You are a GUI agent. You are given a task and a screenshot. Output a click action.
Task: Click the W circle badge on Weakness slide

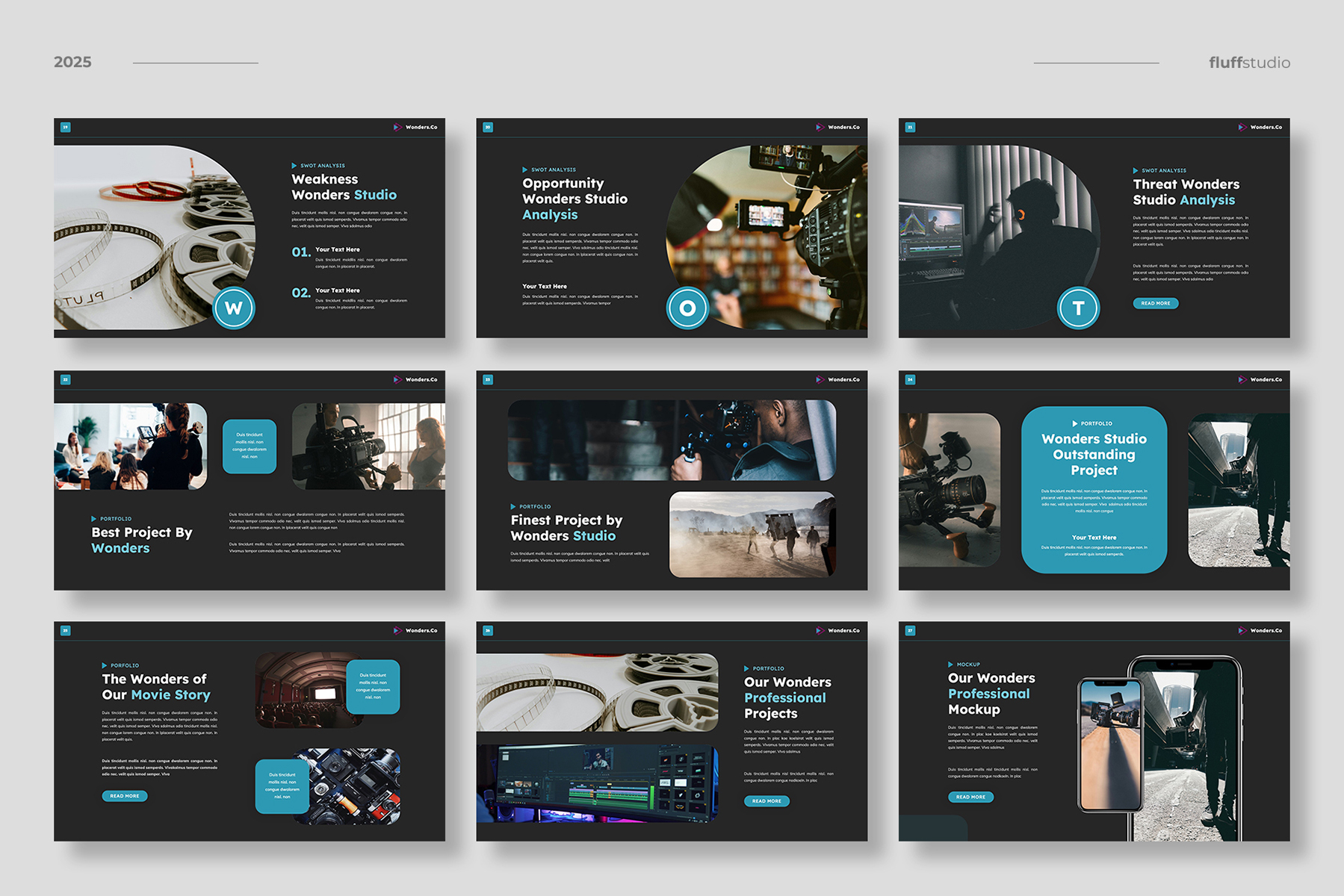point(234,308)
